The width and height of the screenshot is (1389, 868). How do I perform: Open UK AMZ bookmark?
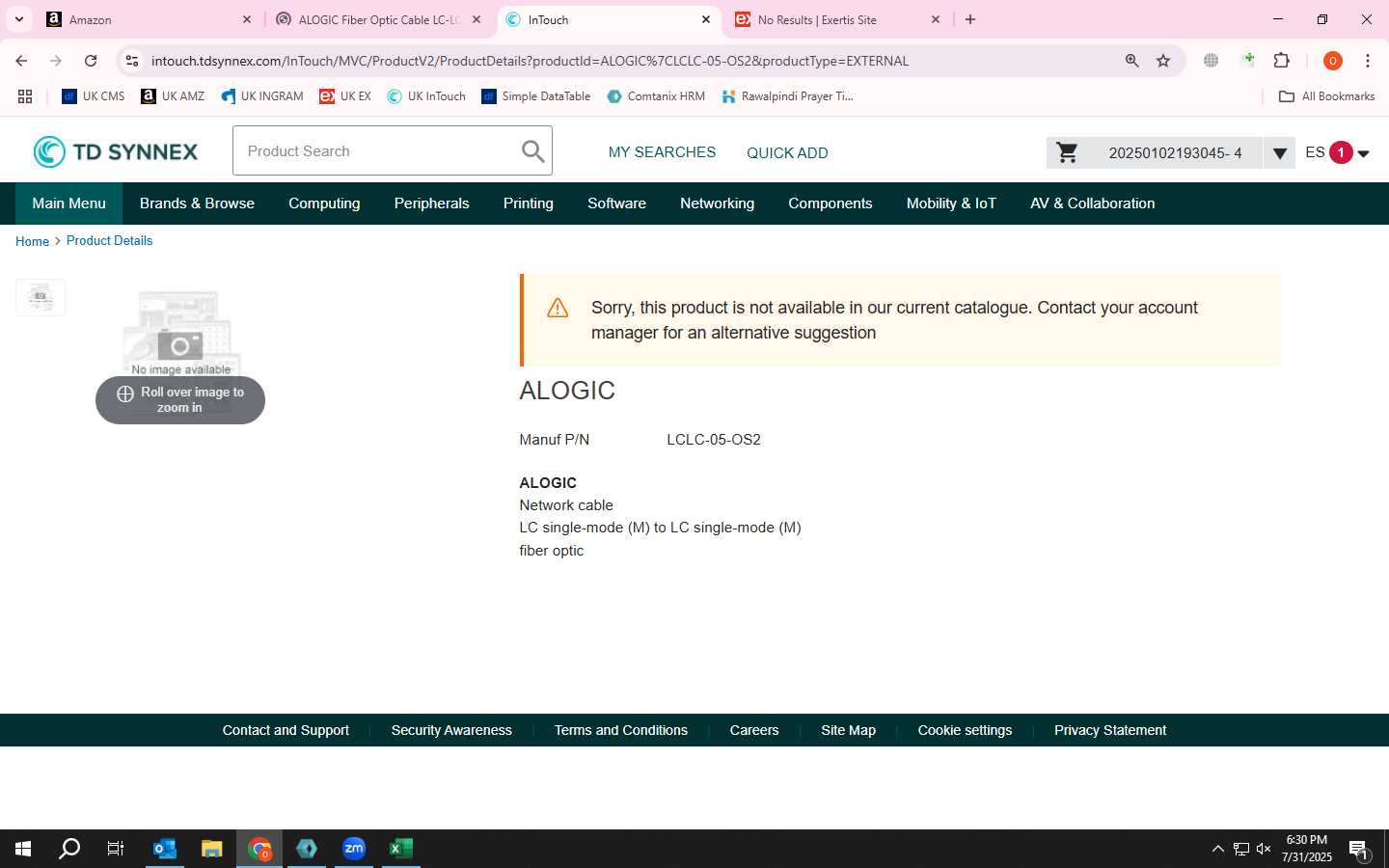tap(173, 96)
